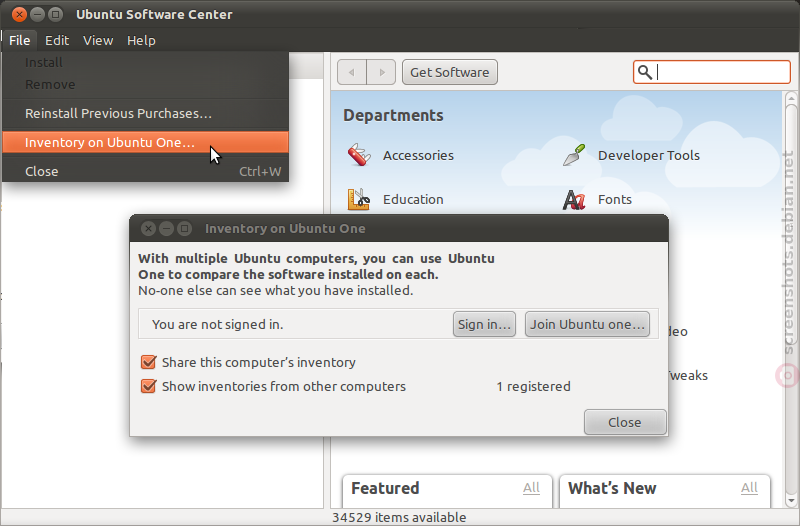Click greyed Install menu entry
This screenshot has height=526, width=800.
(145, 62)
